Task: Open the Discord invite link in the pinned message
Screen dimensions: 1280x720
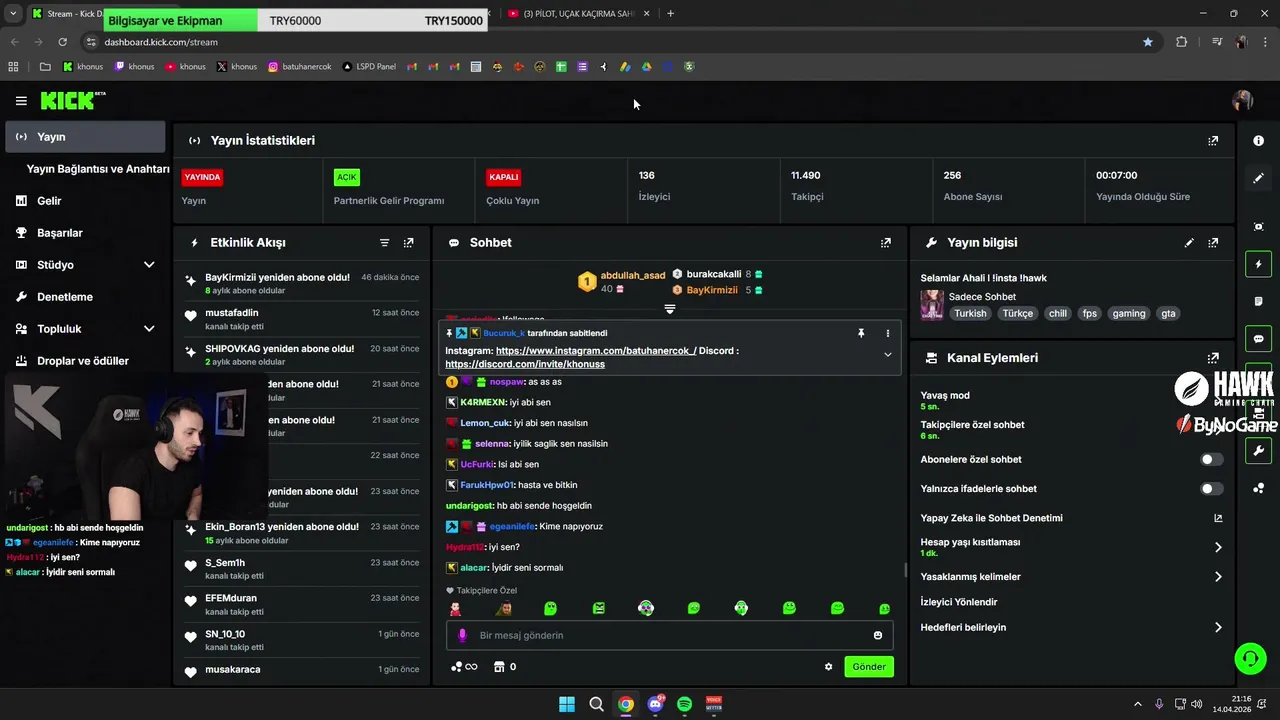Action: pos(525,364)
